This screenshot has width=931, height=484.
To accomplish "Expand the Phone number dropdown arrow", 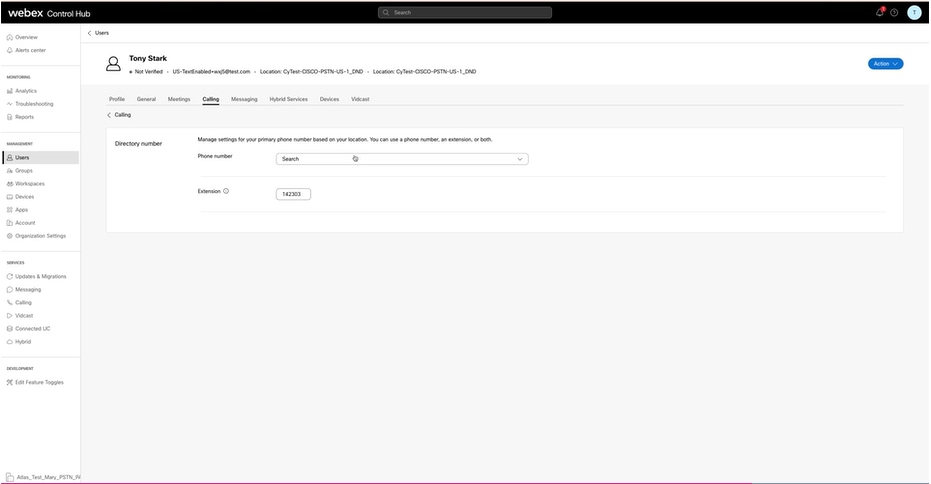I will (520, 159).
